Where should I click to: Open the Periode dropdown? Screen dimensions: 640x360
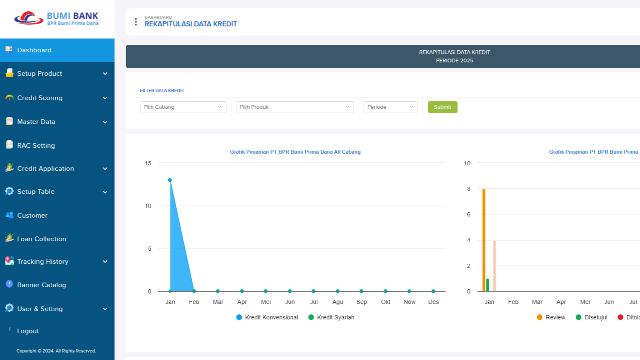point(390,107)
